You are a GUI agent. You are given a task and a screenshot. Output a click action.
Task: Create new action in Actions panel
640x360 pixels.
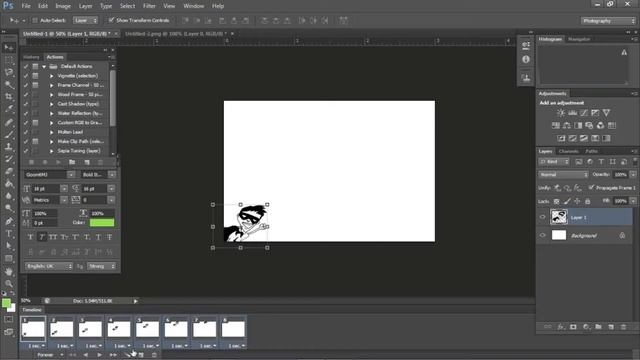point(87,162)
